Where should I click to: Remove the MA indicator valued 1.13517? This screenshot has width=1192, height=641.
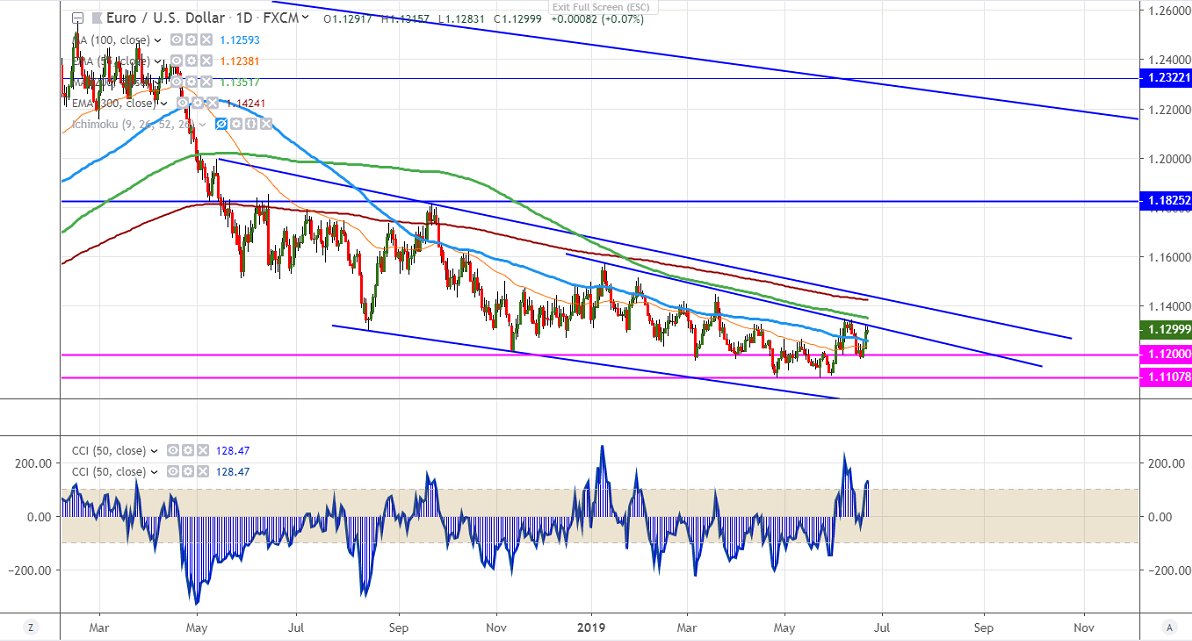206,82
